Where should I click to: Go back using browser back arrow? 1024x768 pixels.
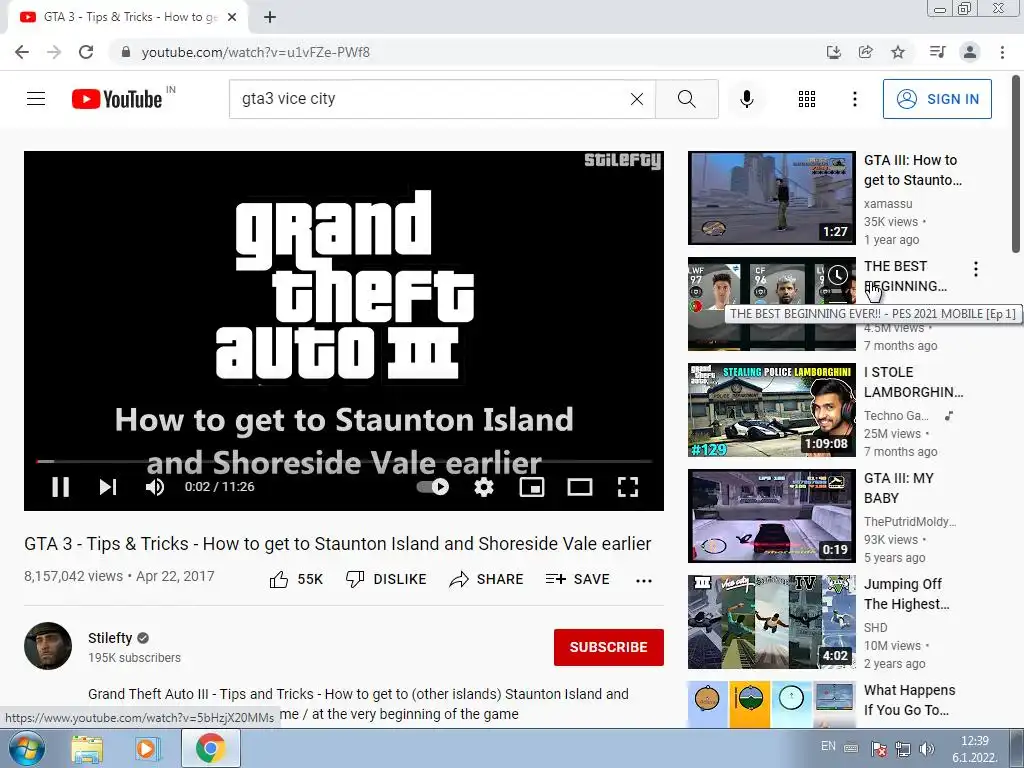22,52
